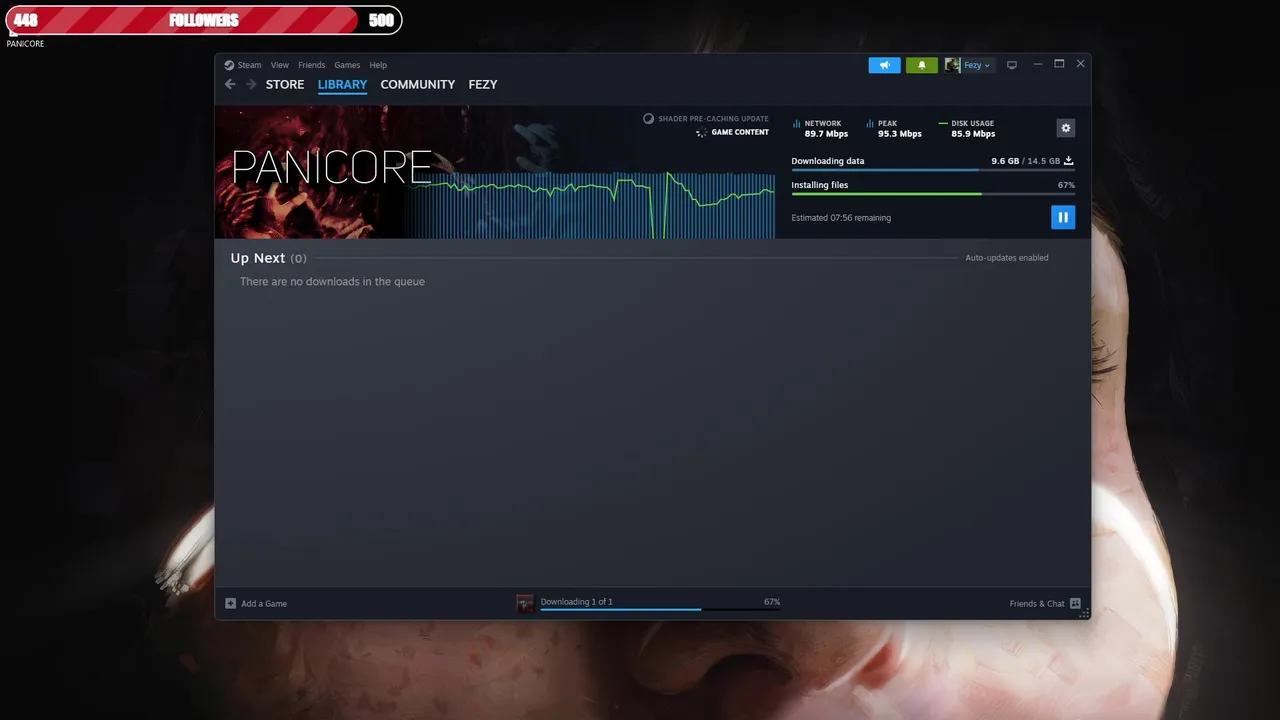Click the Steam logo icon in menu bar
The image size is (1280, 720).
pos(229,65)
